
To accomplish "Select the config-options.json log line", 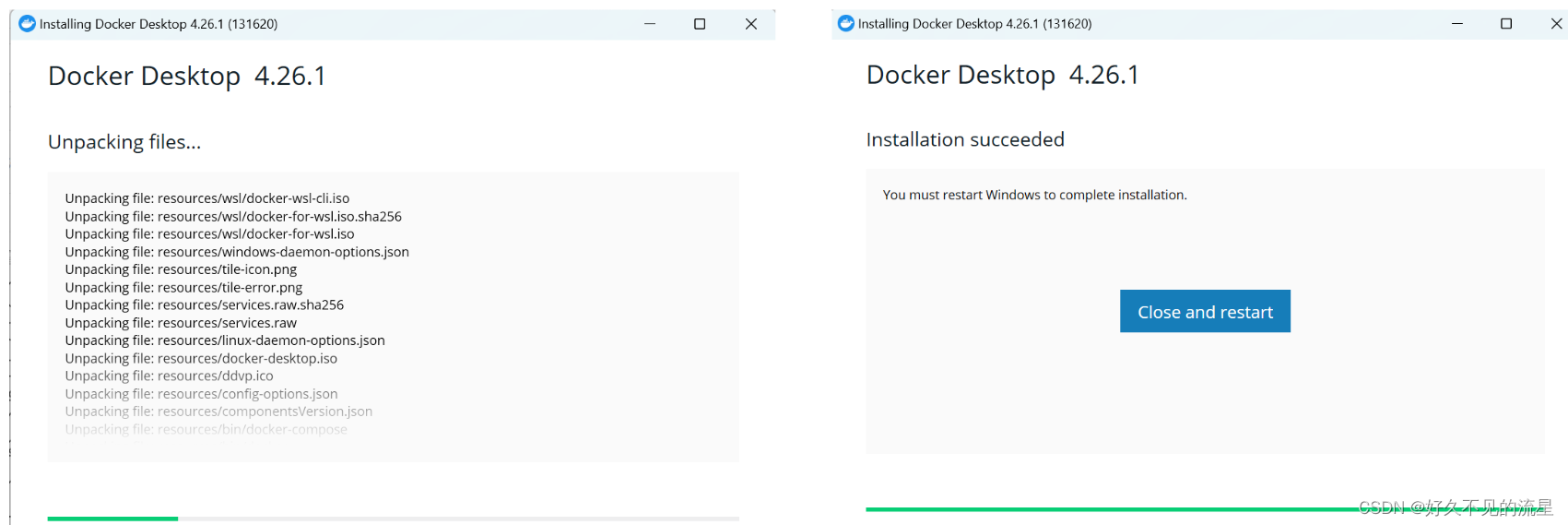I will coord(201,394).
